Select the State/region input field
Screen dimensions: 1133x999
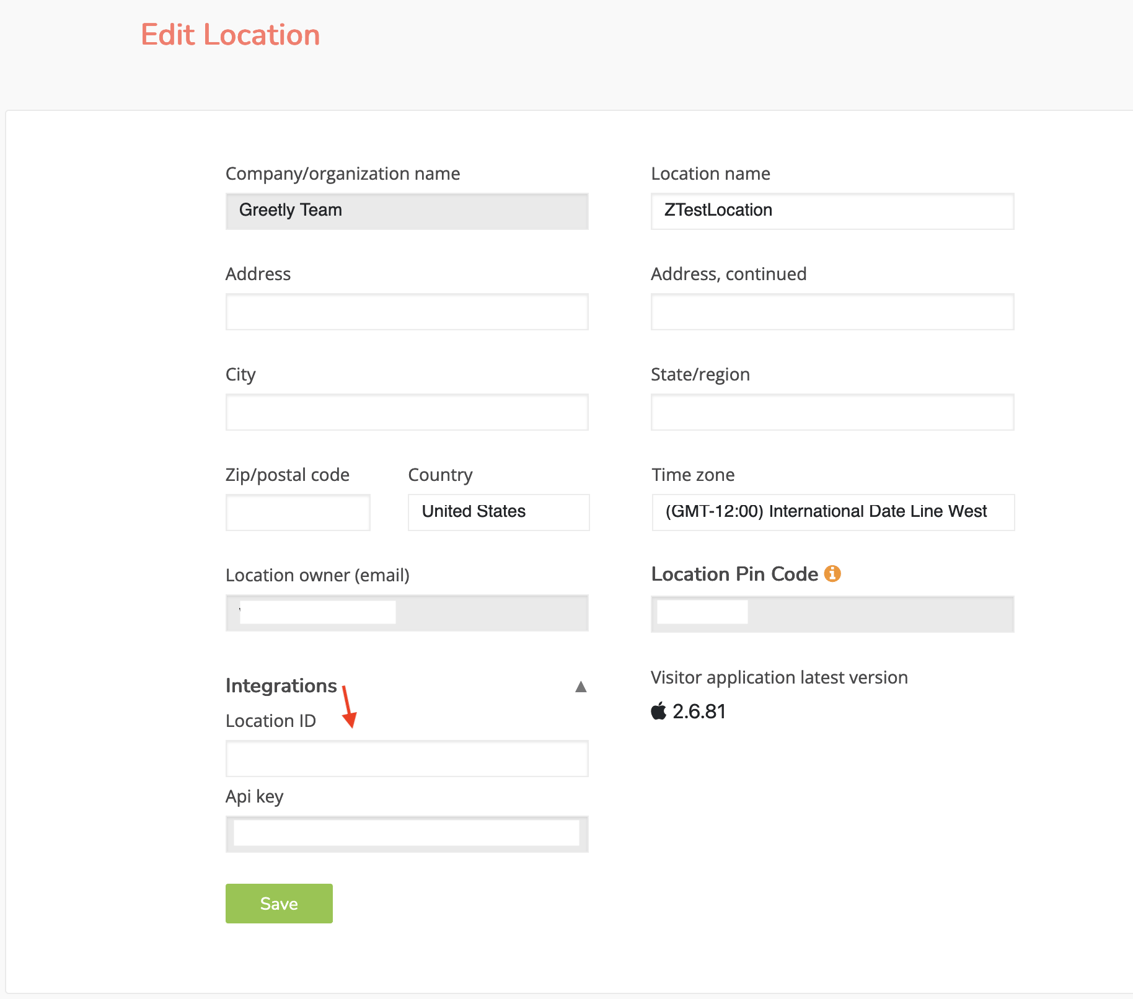(833, 412)
